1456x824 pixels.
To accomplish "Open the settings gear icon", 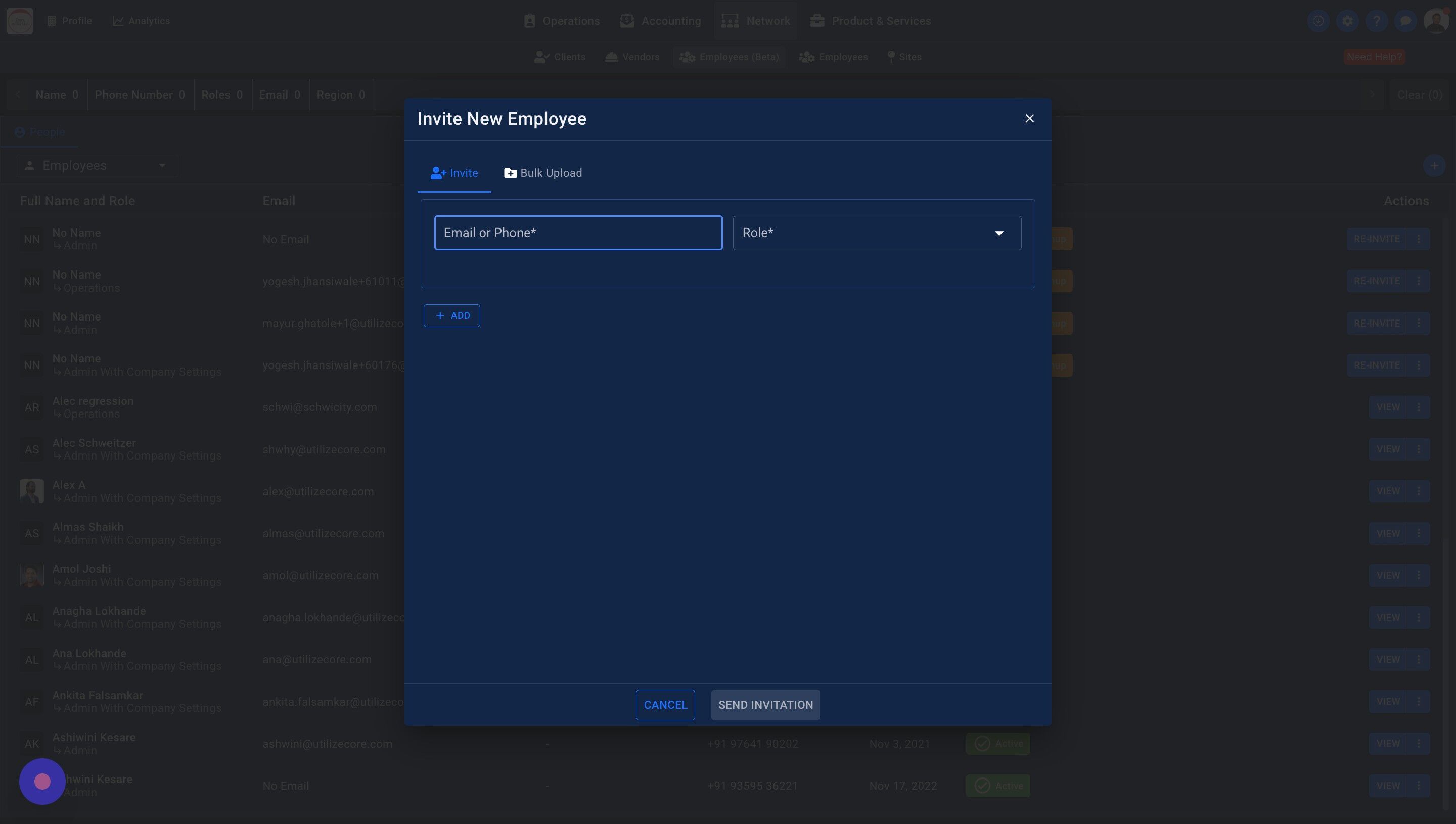I will pyautogui.click(x=1347, y=21).
